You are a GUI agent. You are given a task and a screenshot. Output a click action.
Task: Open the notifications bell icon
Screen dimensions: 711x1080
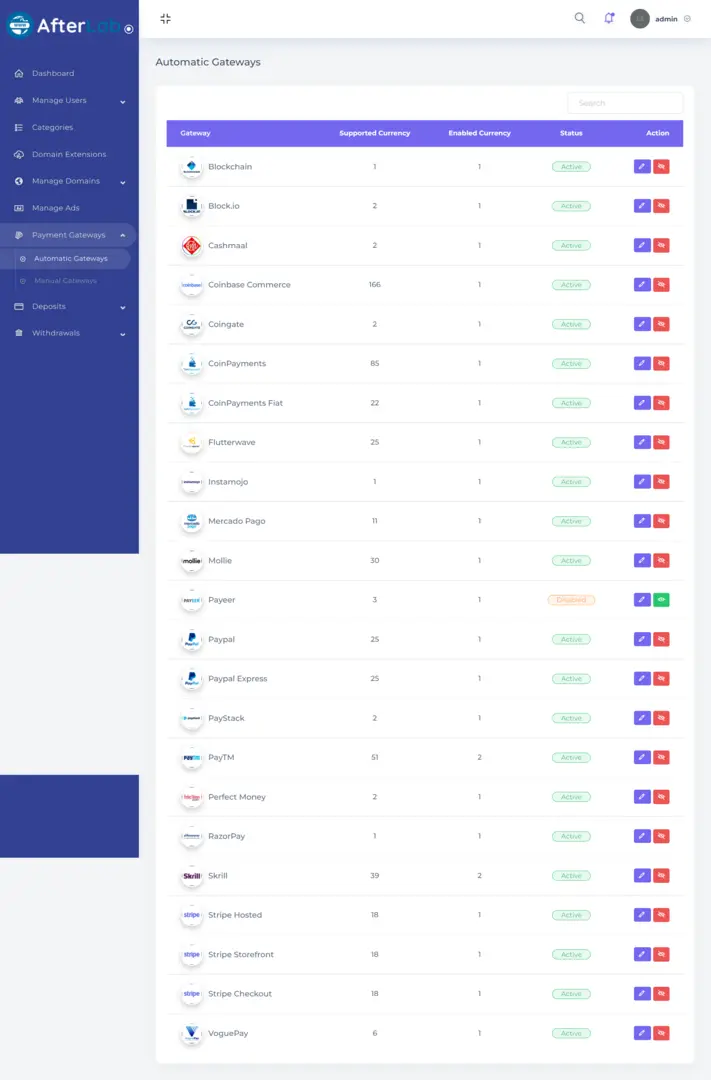(x=609, y=18)
